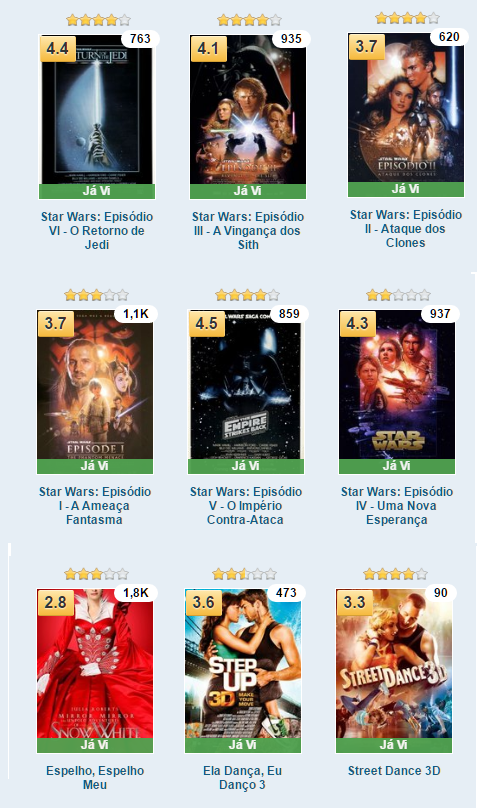Click the 3.7 score badge on Ataque dos Clones
Screen dimensions: 477x808
pos(366,46)
